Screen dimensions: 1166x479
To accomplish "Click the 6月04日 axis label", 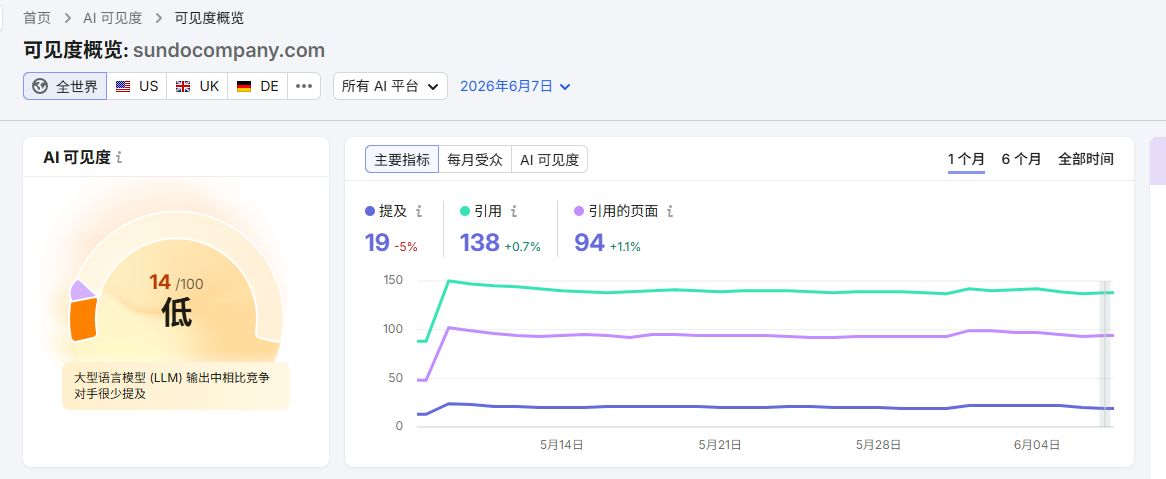I will pyautogui.click(x=1037, y=445).
